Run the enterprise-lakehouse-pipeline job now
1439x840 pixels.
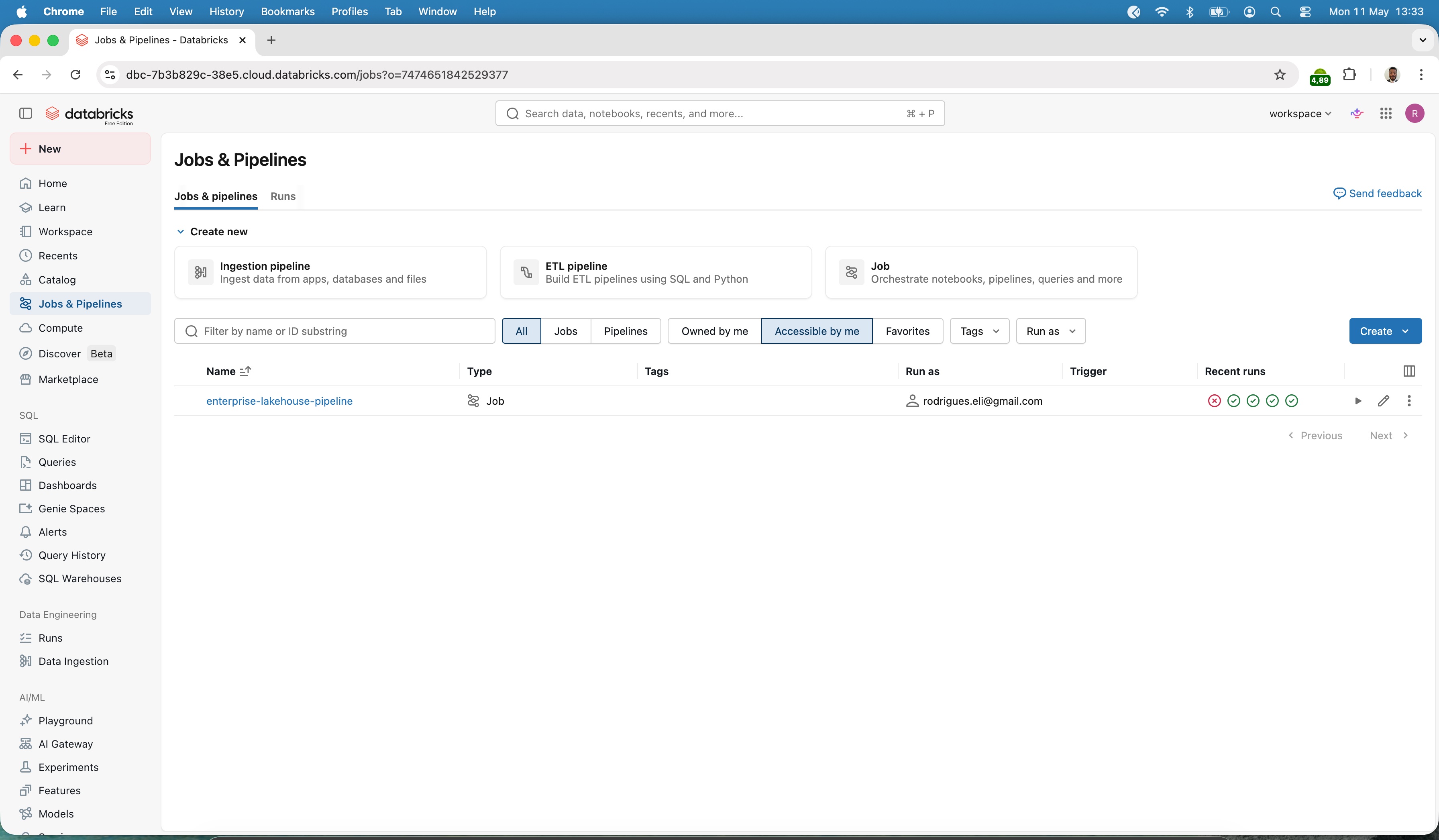[1358, 401]
